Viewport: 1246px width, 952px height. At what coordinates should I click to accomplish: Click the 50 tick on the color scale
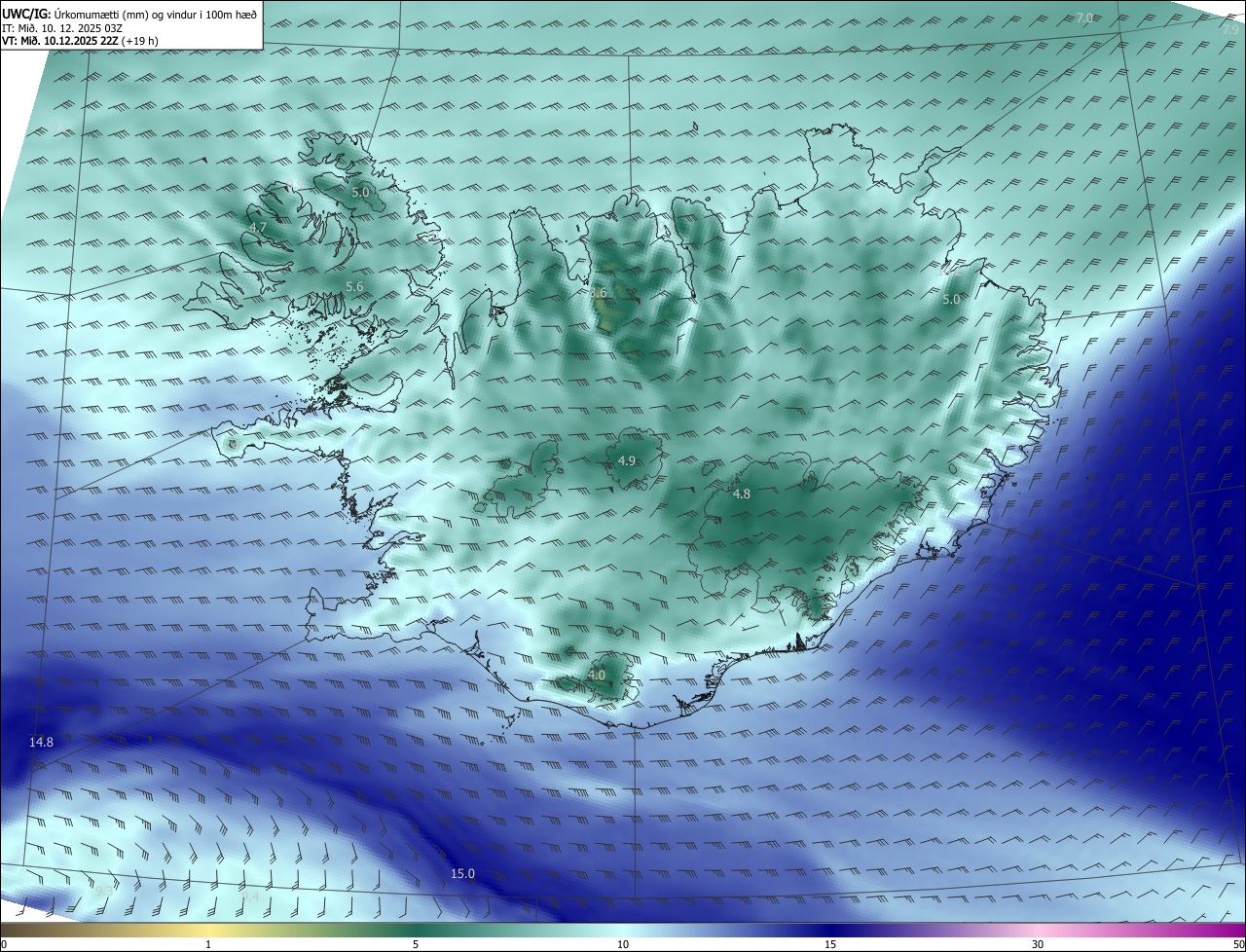point(1238,944)
